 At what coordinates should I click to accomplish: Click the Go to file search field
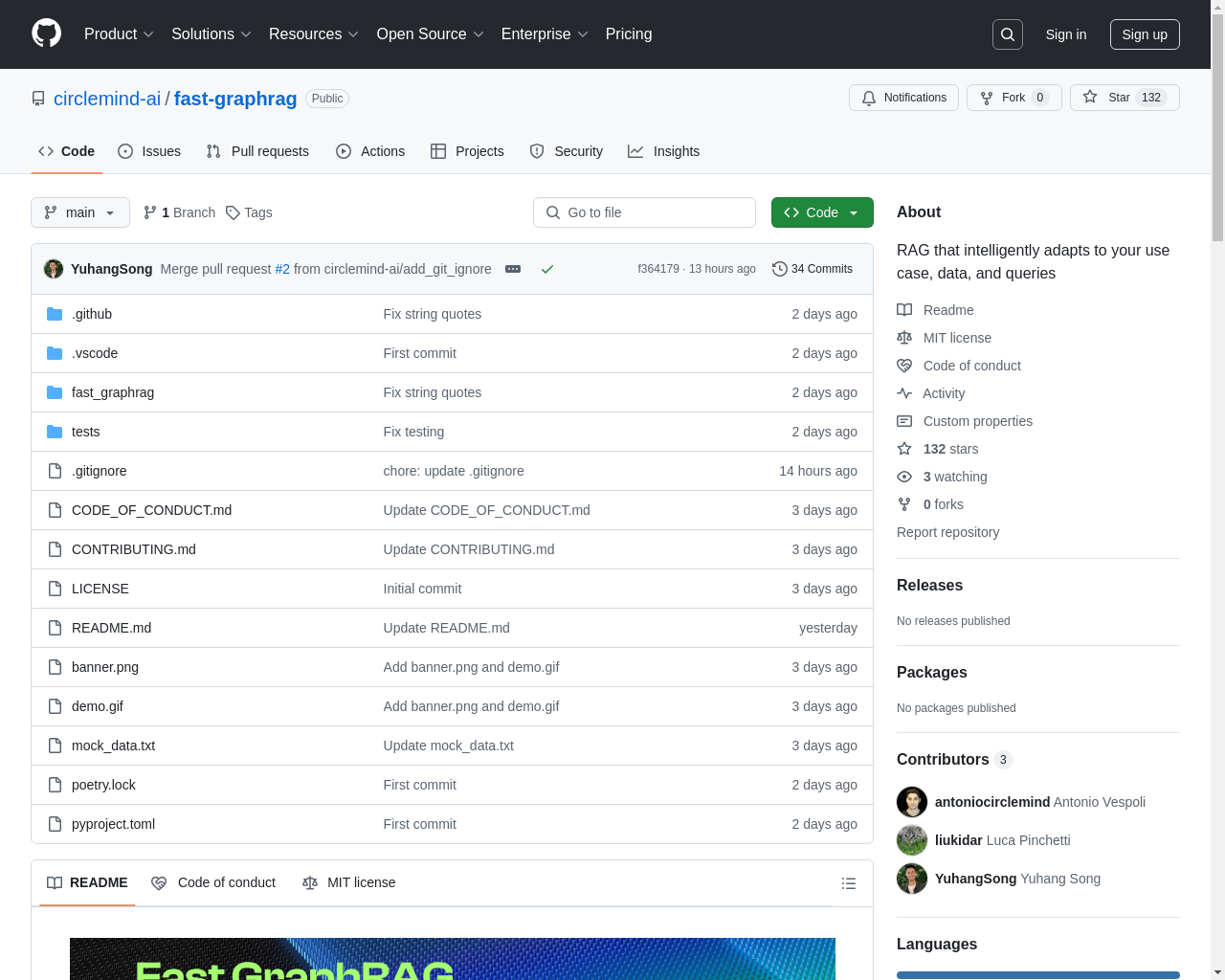(x=644, y=212)
